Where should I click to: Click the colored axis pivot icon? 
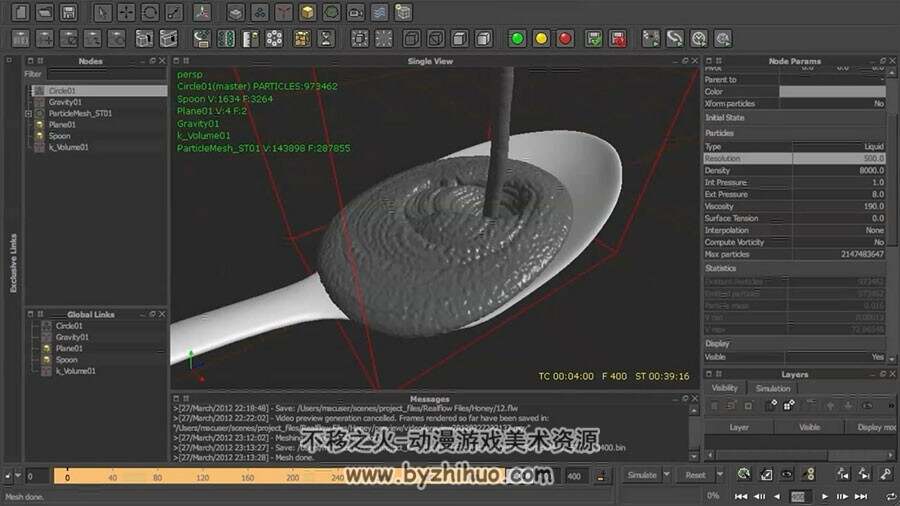click(x=202, y=12)
